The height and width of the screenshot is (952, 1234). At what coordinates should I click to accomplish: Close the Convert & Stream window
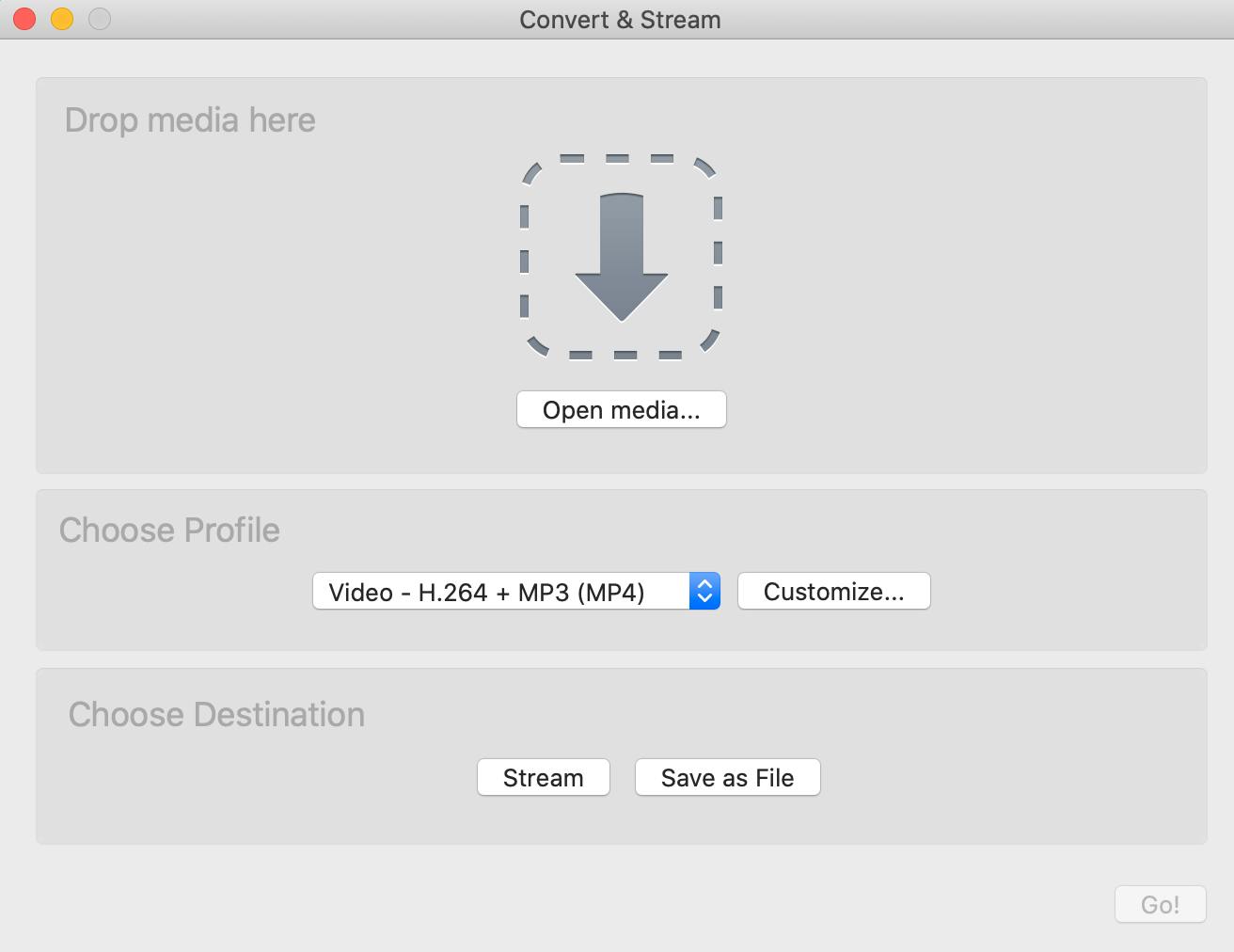click(x=25, y=19)
